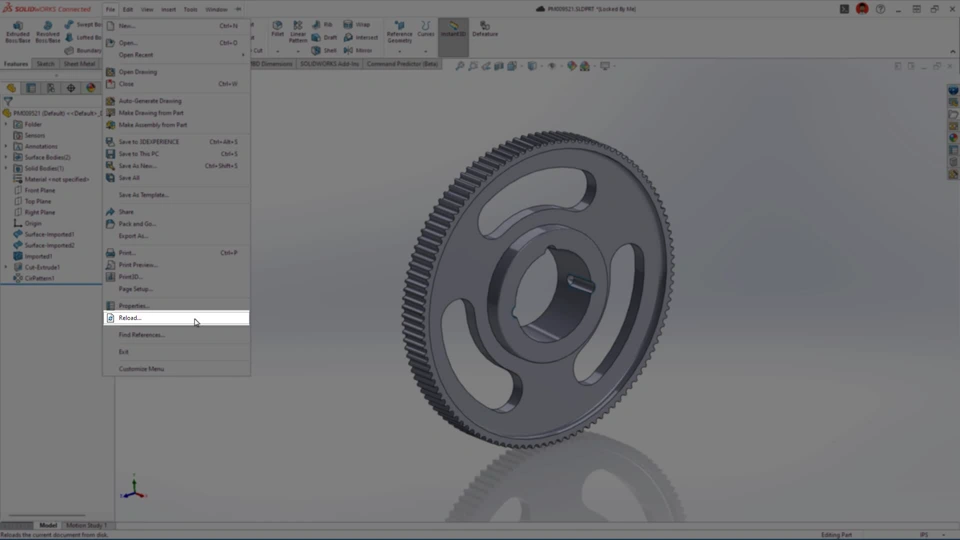The image size is (960, 540).
Task: Click Customize Menu at bottom
Action: click(176, 369)
